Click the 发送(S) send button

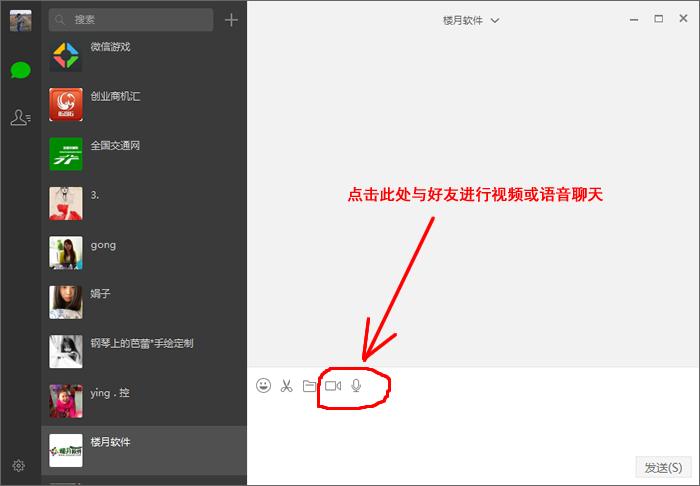tap(663, 467)
